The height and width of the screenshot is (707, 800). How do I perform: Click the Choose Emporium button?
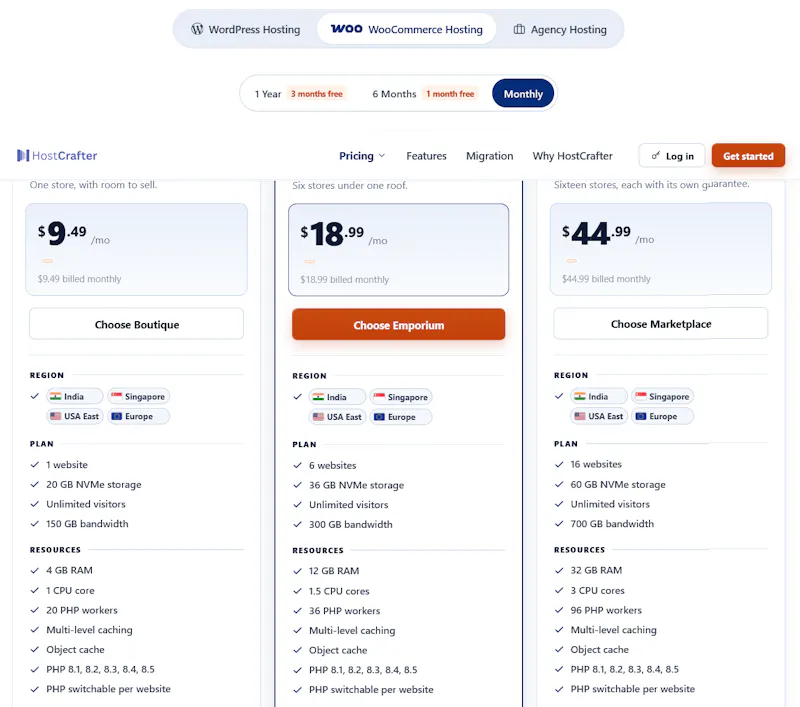398,325
